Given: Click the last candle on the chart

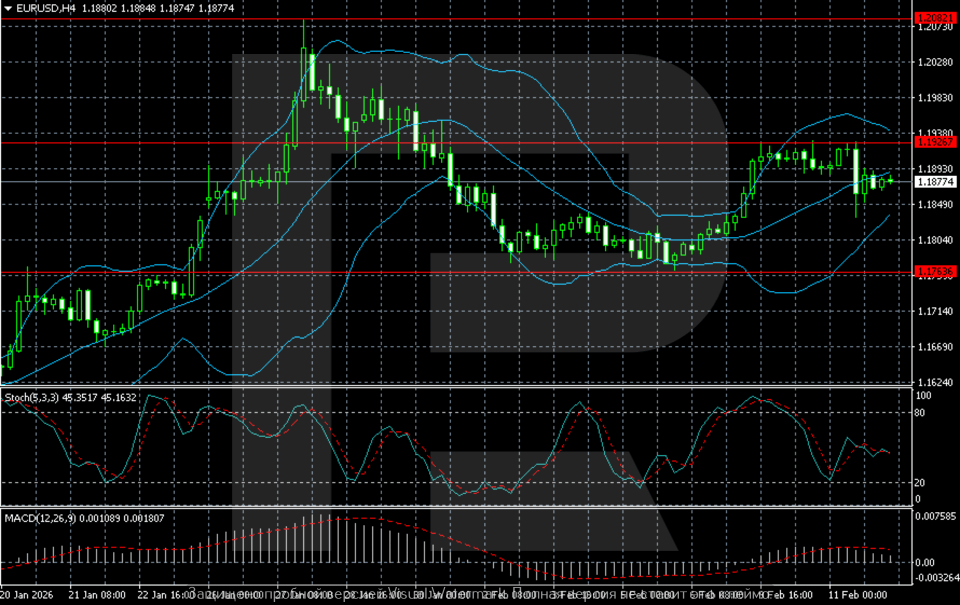Looking at the screenshot, I should [x=889, y=180].
